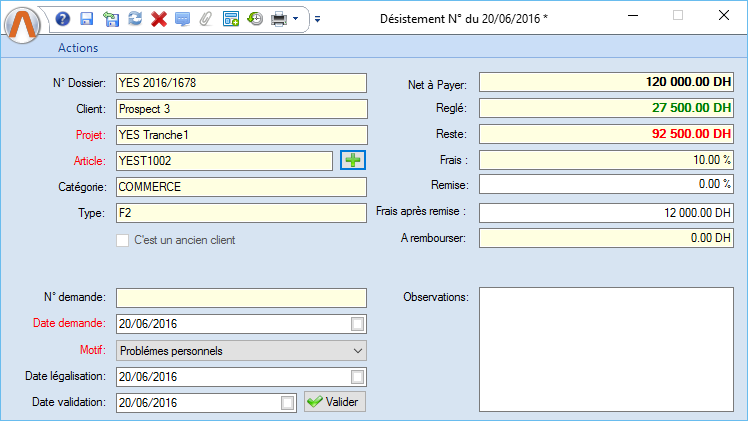748x421 pixels.
Task: Open the print options dropdown arrow
Action: point(296,18)
